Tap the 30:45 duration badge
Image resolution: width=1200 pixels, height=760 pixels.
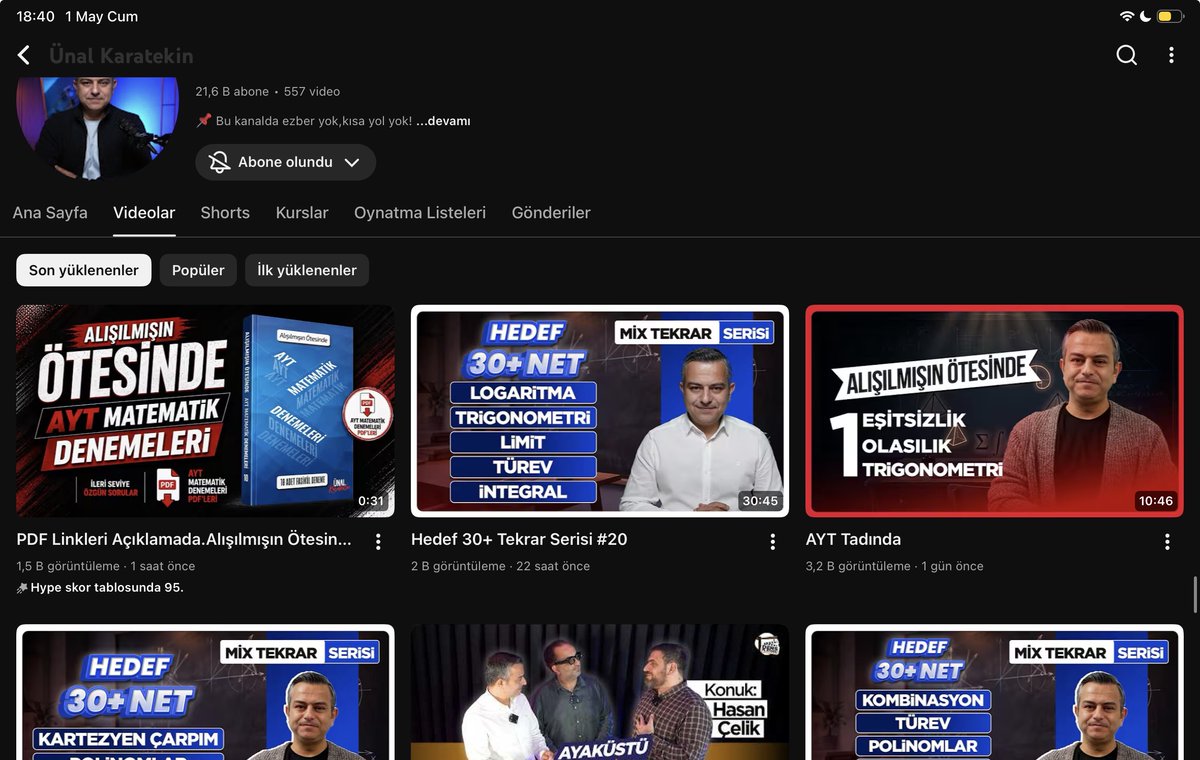click(x=760, y=501)
